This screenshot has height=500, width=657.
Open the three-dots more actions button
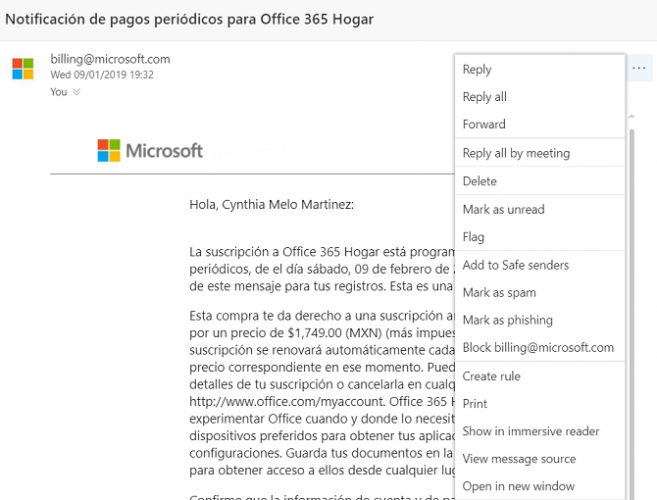click(x=639, y=68)
